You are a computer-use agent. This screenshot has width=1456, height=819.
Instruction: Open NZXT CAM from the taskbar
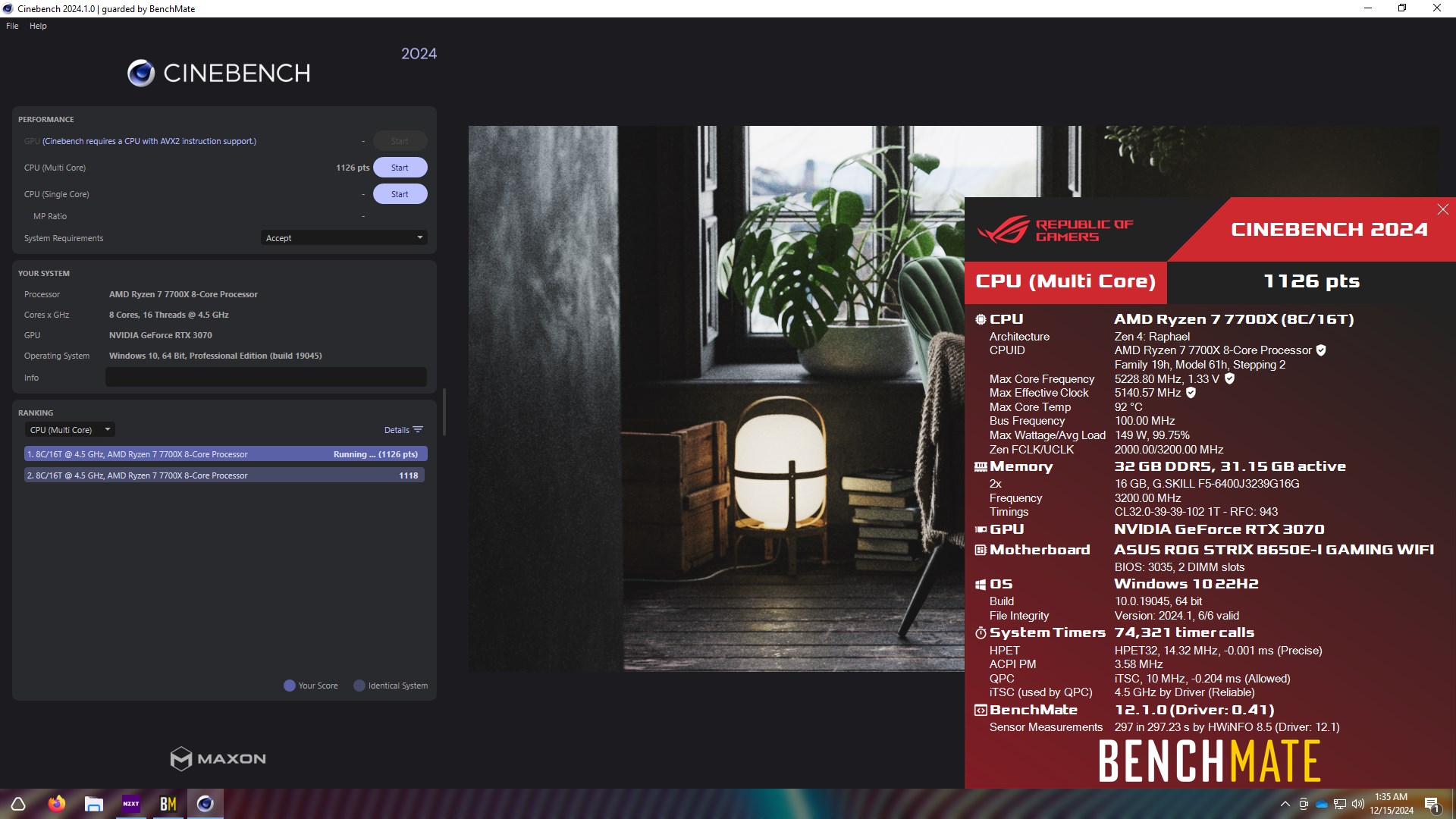[130, 804]
